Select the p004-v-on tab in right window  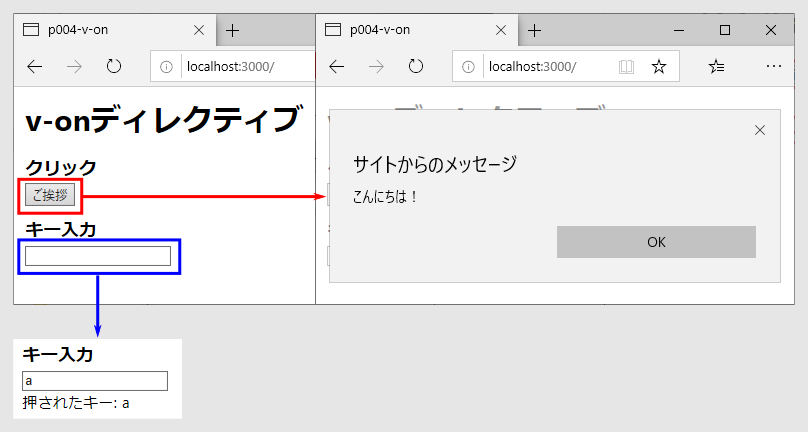tap(416, 30)
